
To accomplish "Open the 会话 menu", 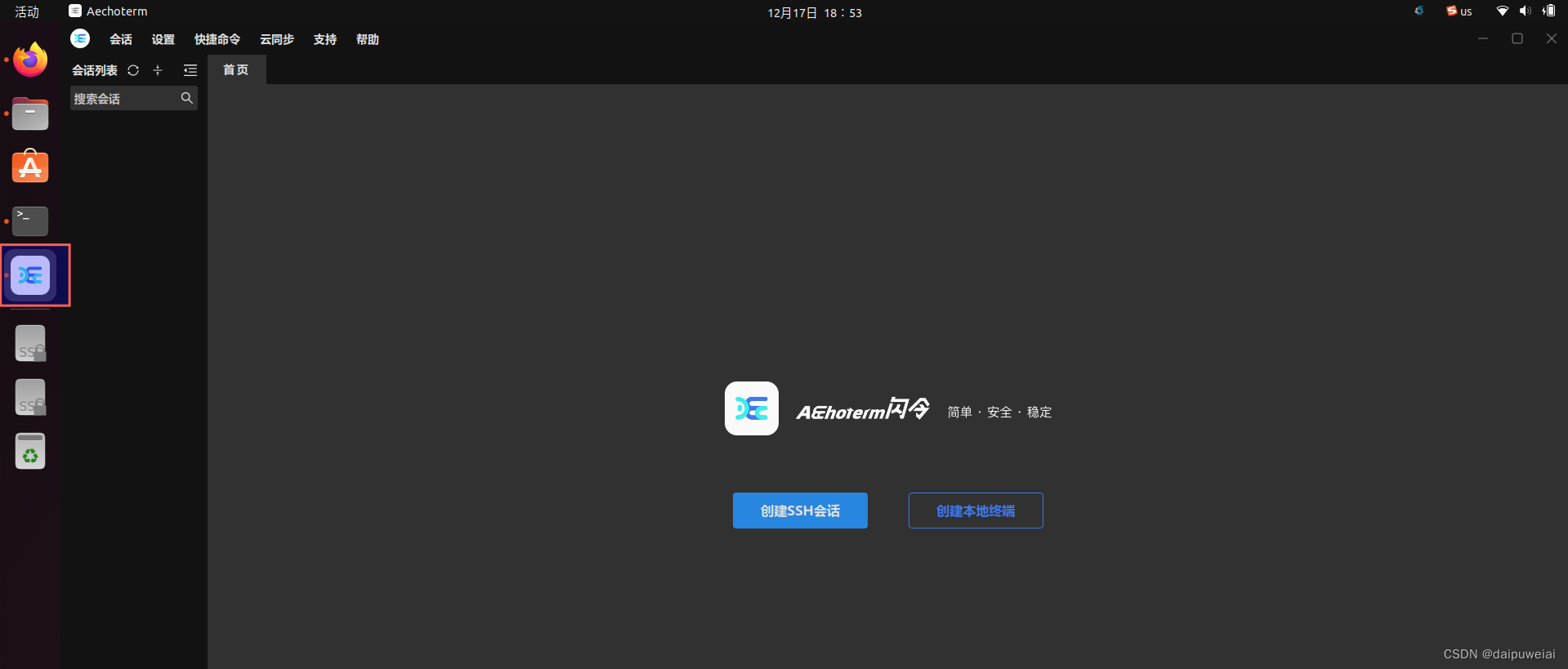I will pos(121,39).
